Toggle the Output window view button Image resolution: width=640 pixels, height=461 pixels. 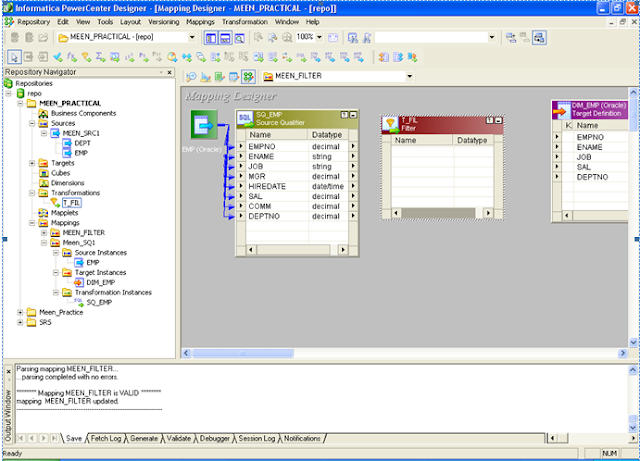point(225,38)
